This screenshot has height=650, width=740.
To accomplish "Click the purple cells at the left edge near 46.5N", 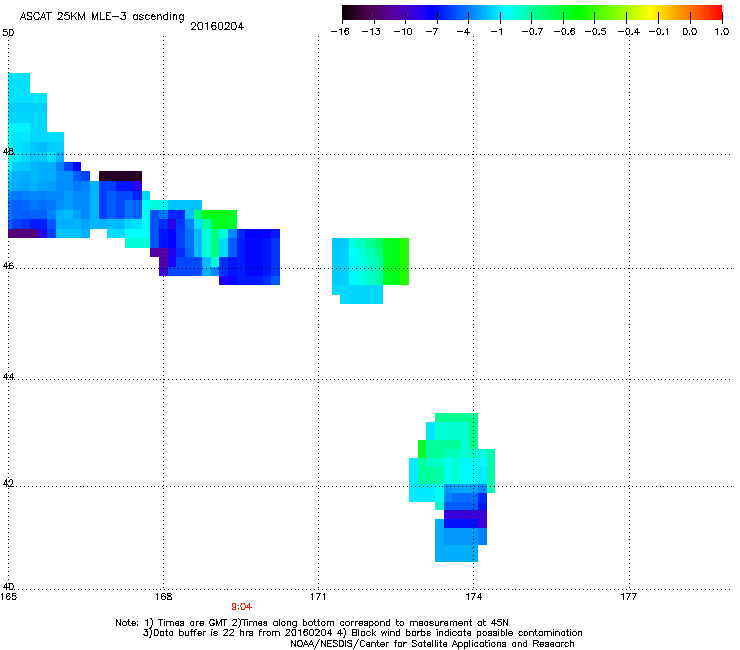I will tap(23, 233).
